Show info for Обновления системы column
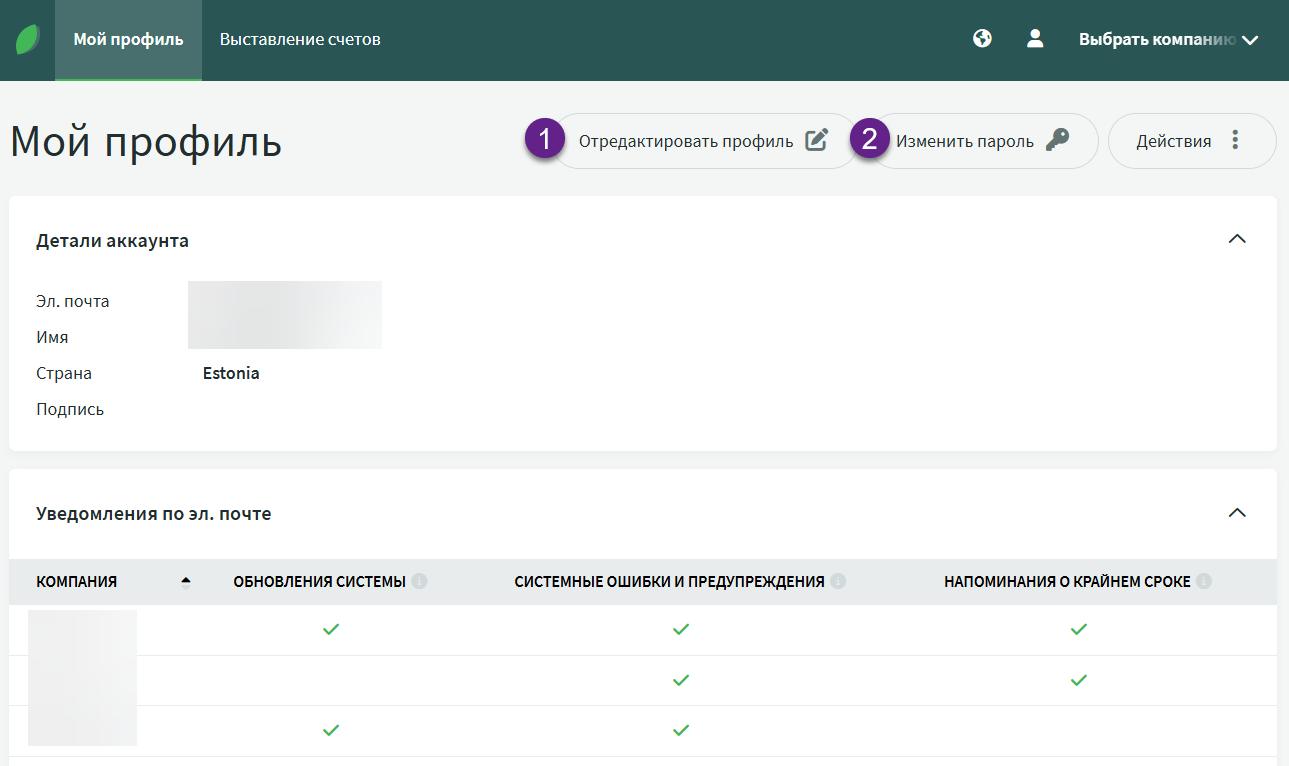The height and width of the screenshot is (766, 1289). pyautogui.click(x=419, y=581)
